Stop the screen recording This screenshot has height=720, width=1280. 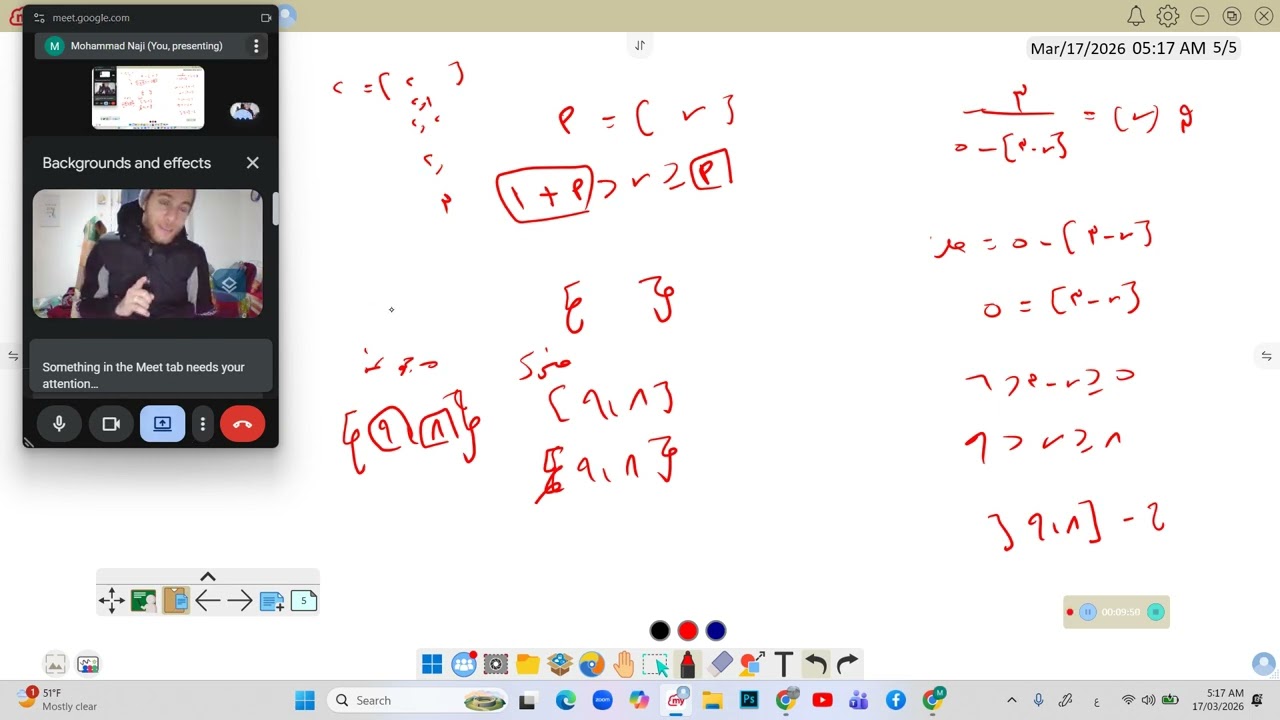pos(1156,612)
